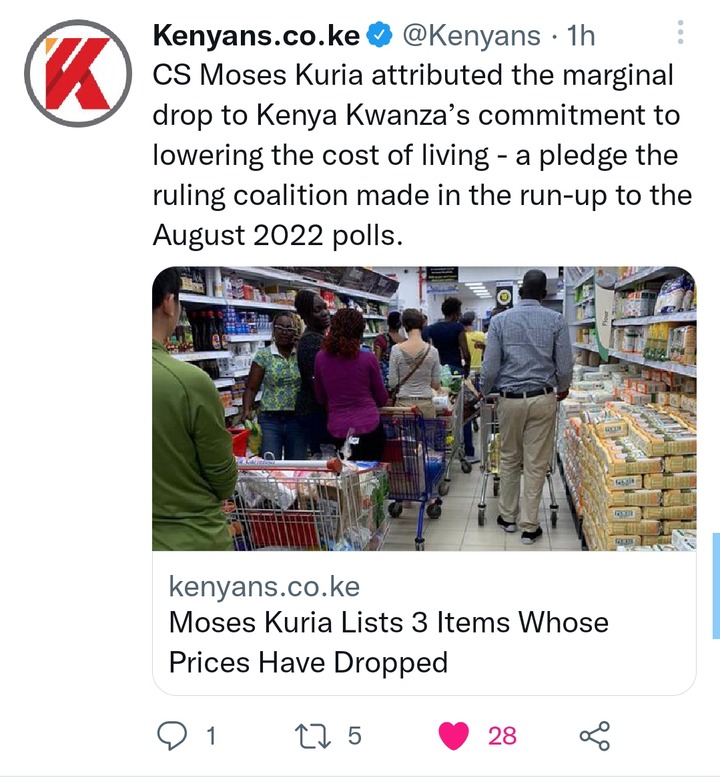Viewport: 720px width, 782px height.
Task: Click the like count of 28
Action: pyautogui.click(x=502, y=736)
